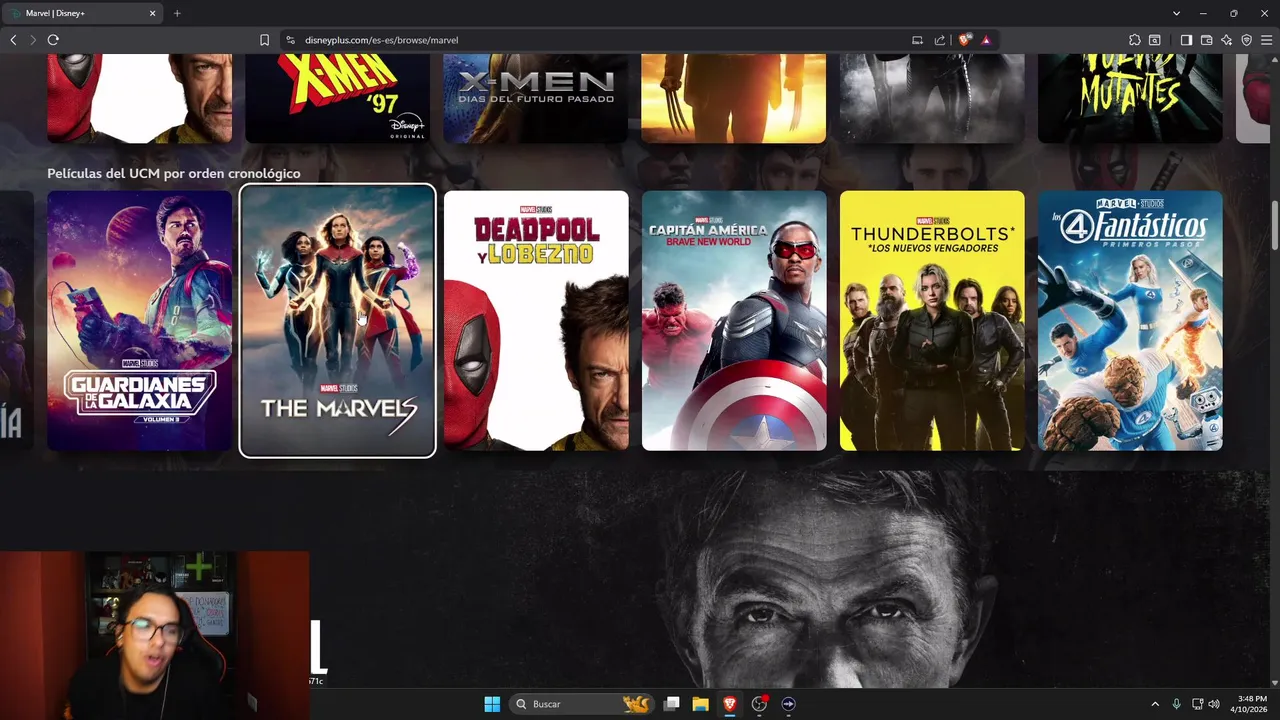Click the tab search toolbar icon
This screenshot has width=1280, height=720.
click(1155, 40)
